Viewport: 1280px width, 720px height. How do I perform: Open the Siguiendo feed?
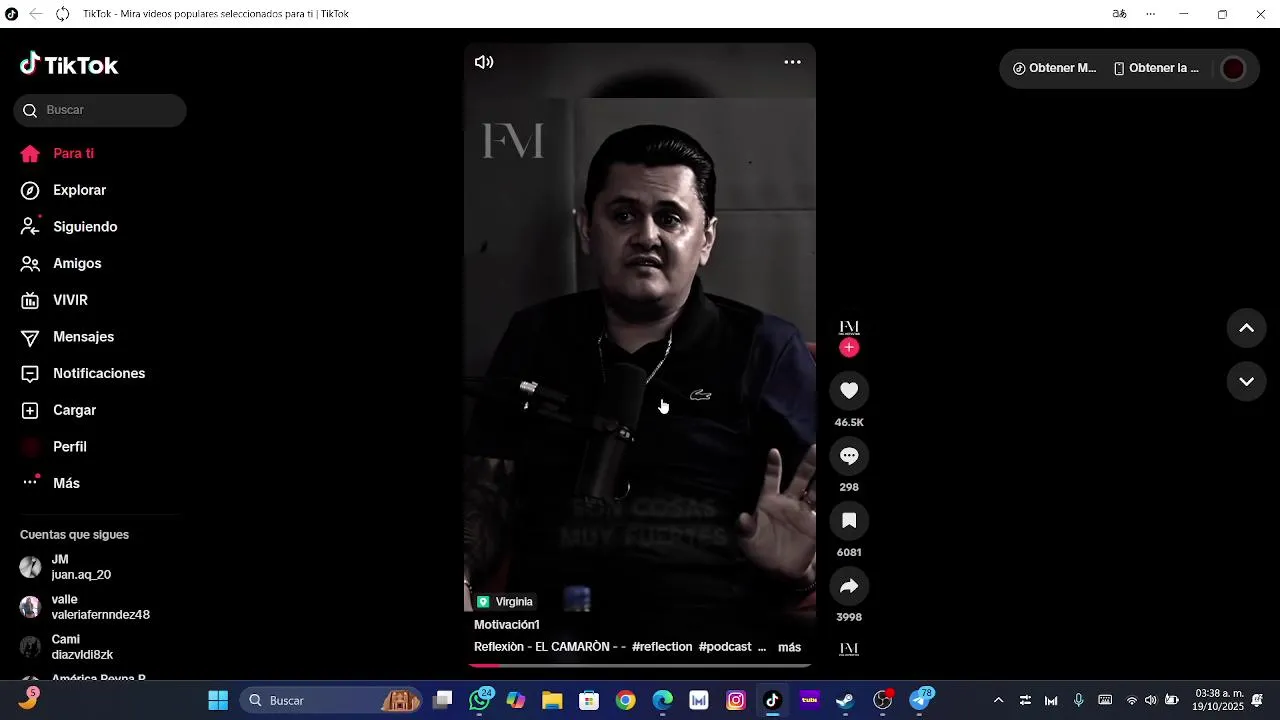point(69,227)
